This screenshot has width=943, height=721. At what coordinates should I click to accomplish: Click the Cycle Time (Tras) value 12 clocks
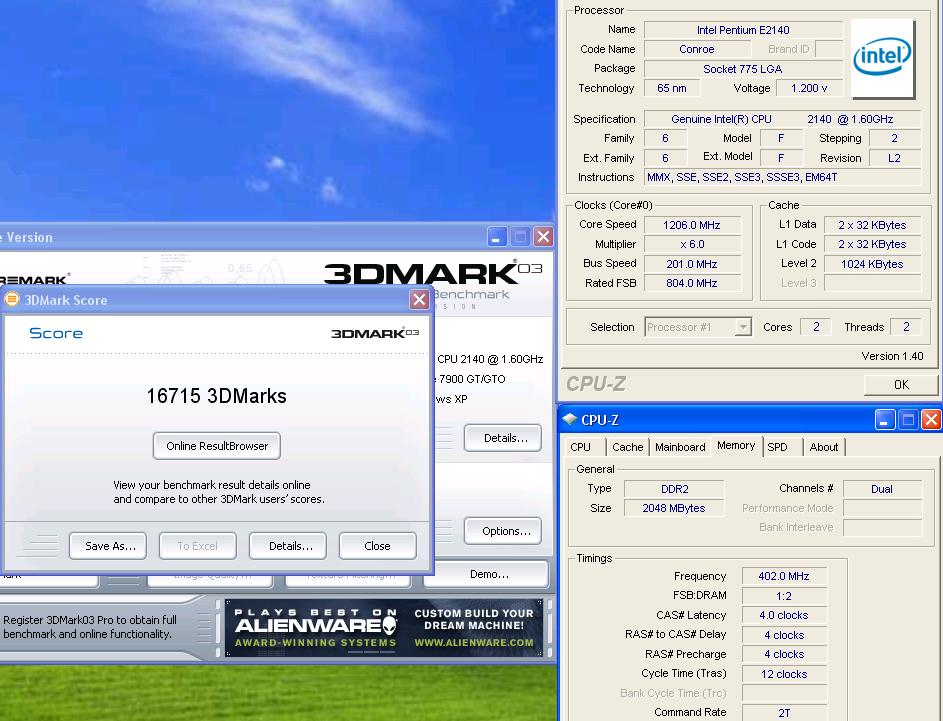pos(784,674)
